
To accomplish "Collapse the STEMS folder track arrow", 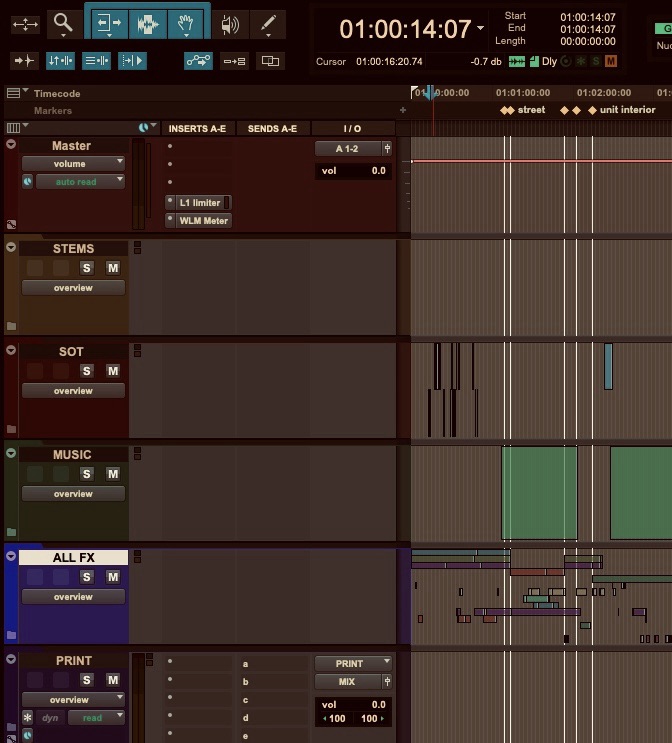I will 11,247.
